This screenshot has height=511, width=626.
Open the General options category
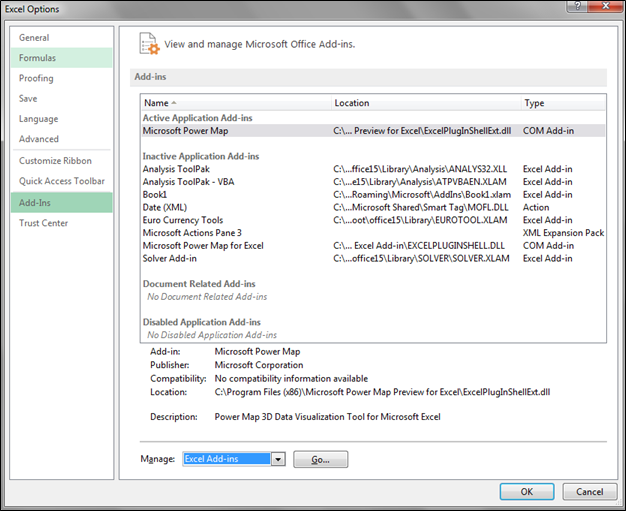pos(61,38)
